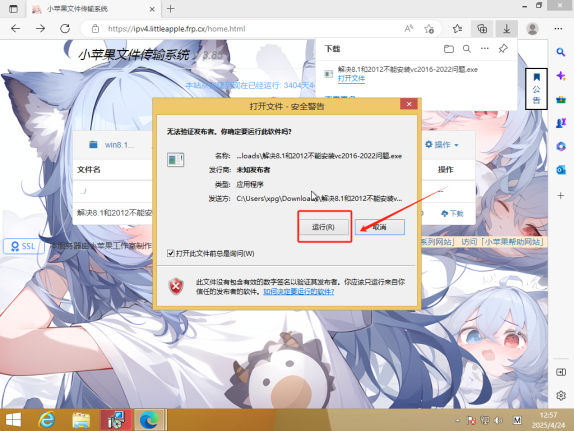Close the 小苹果文件传输系统 tab

coord(152,9)
